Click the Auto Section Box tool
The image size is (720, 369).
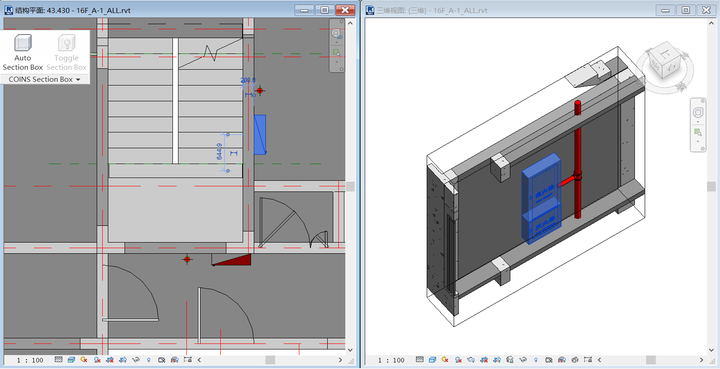tap(22, 52)
